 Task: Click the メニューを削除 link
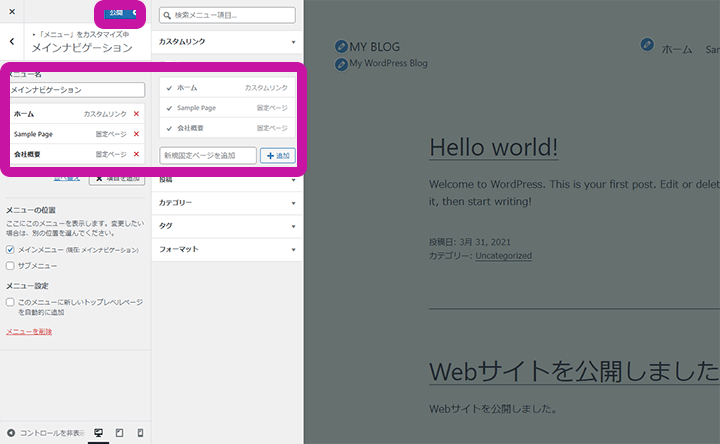(x=29, y=331)
